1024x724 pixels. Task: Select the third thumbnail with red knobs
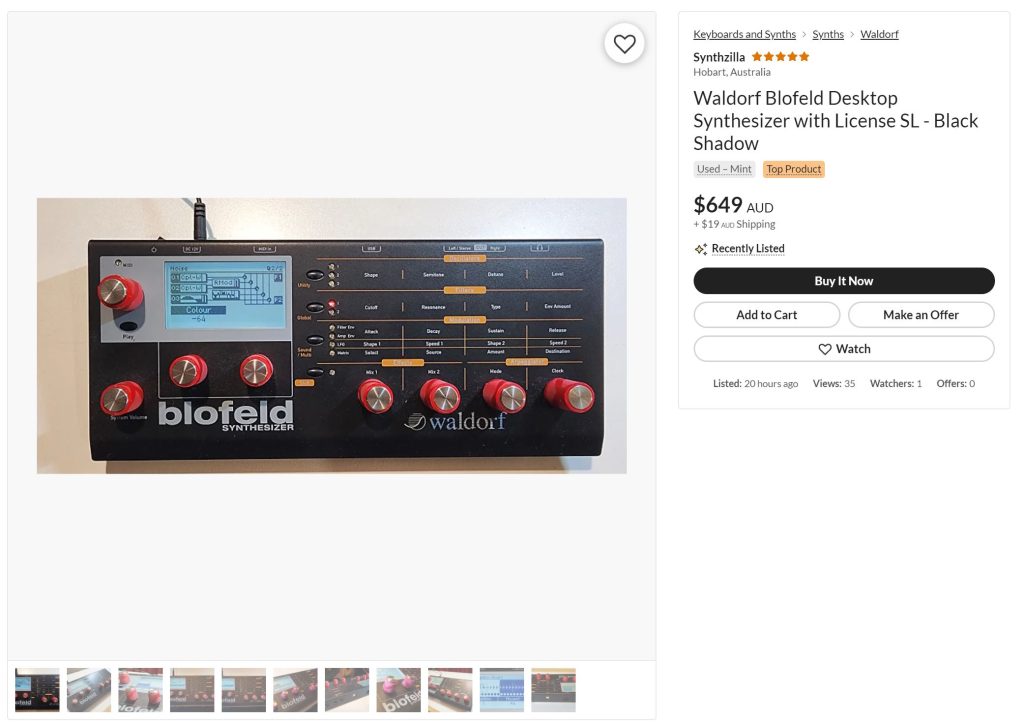140,689
